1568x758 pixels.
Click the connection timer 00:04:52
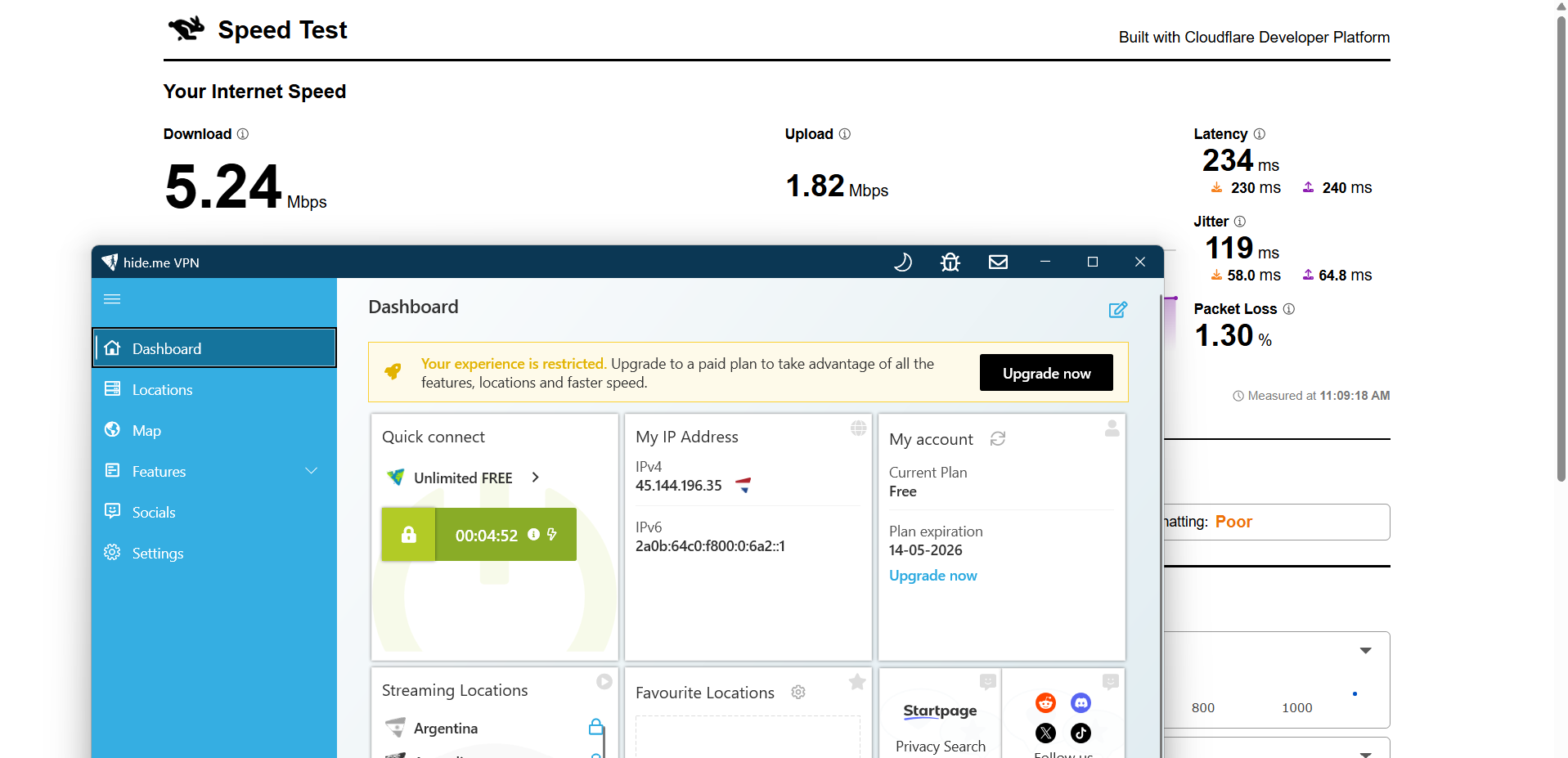[487, 536]
